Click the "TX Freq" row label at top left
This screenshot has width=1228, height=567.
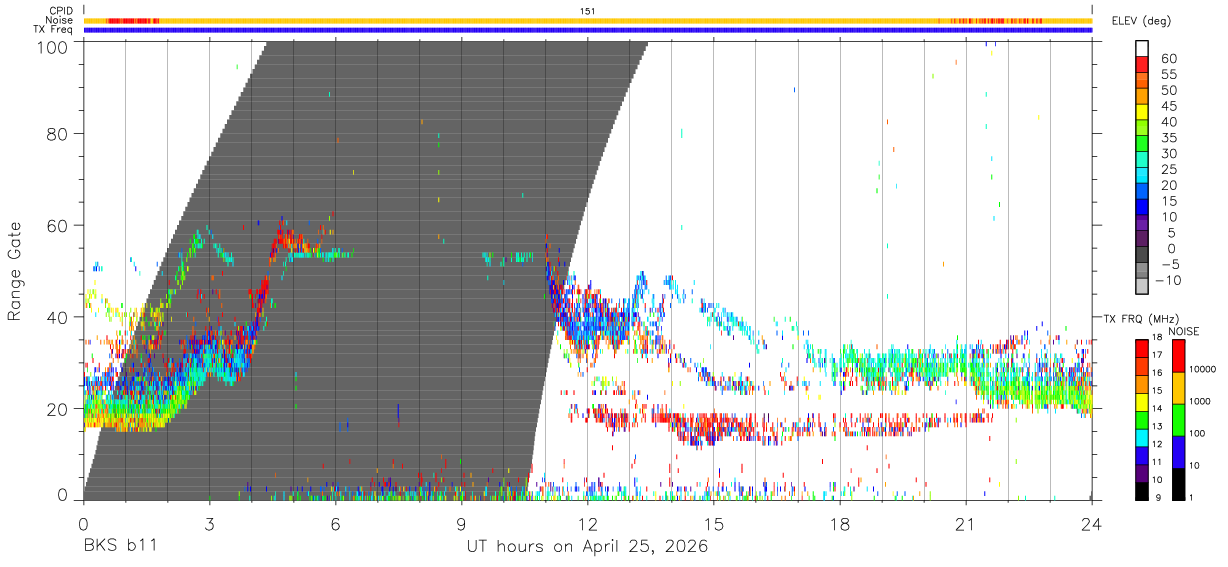pyautogui.click(x=54, y=30)
